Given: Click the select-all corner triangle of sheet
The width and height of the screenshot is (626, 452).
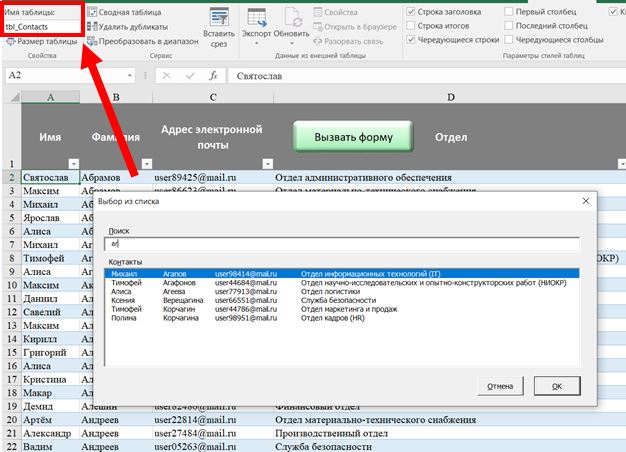Looking at the screenshot, I should tap(15, 97).
